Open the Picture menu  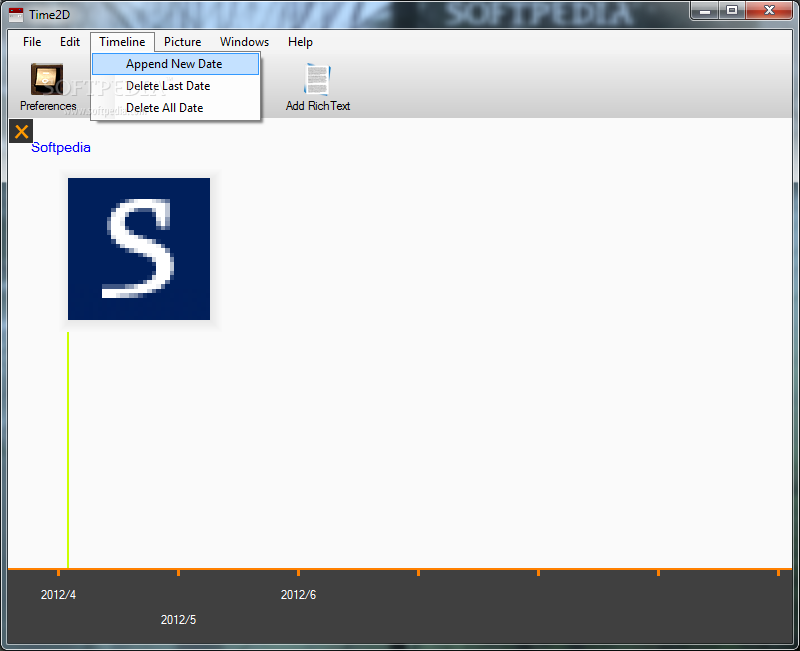pos(183,42)
